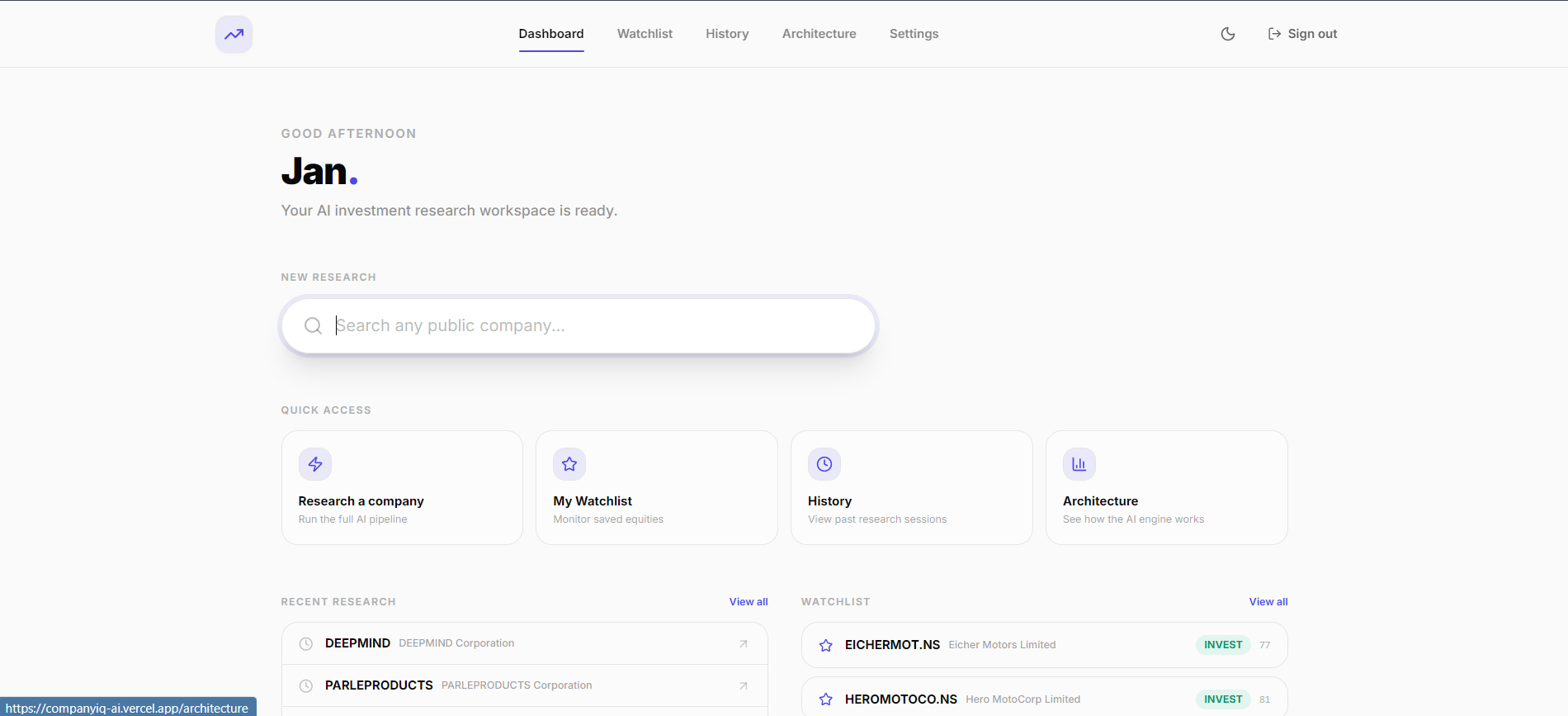The width and height of the screenshot is (1568, 716).
Task: Click the INVEST badge for HEROMOTOCO.NS
Action: 1223,699
